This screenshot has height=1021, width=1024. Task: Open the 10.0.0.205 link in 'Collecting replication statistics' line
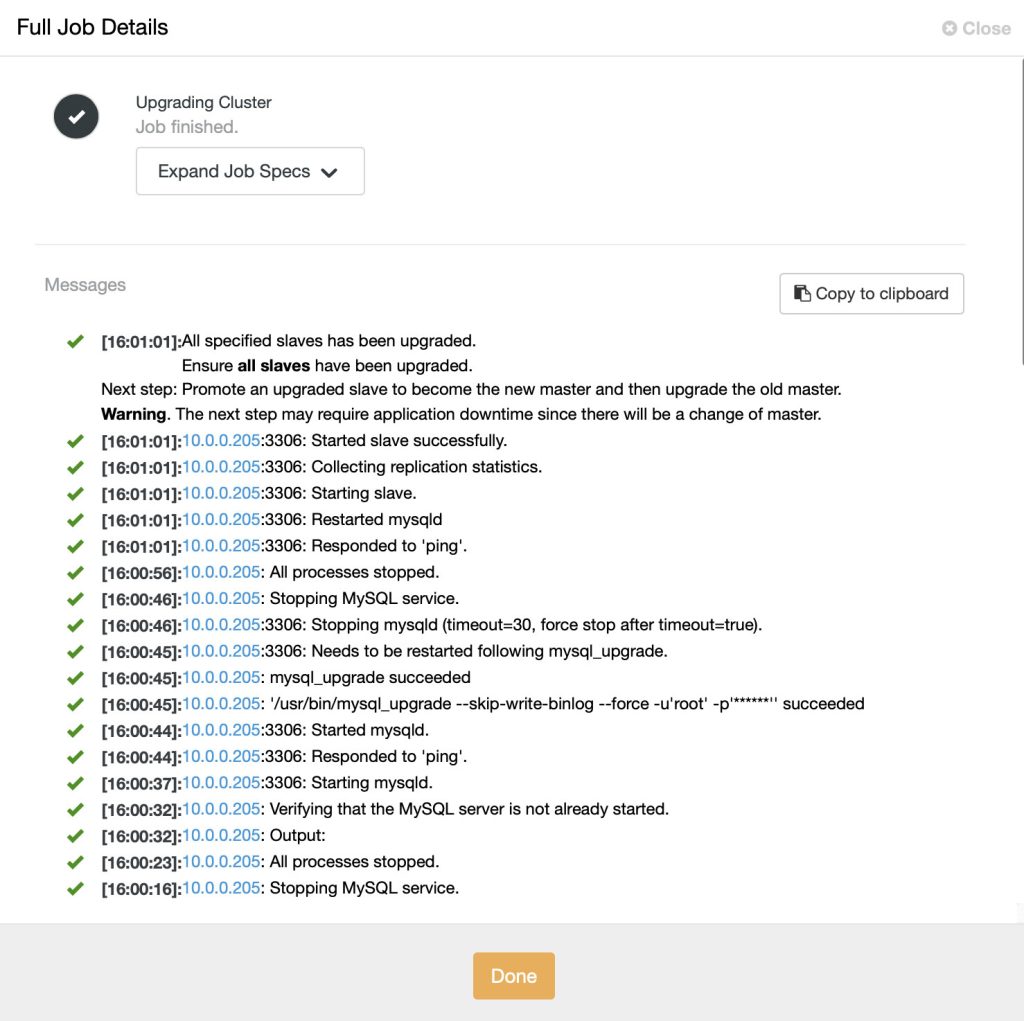pyautogui.click(x=221, y=467)
